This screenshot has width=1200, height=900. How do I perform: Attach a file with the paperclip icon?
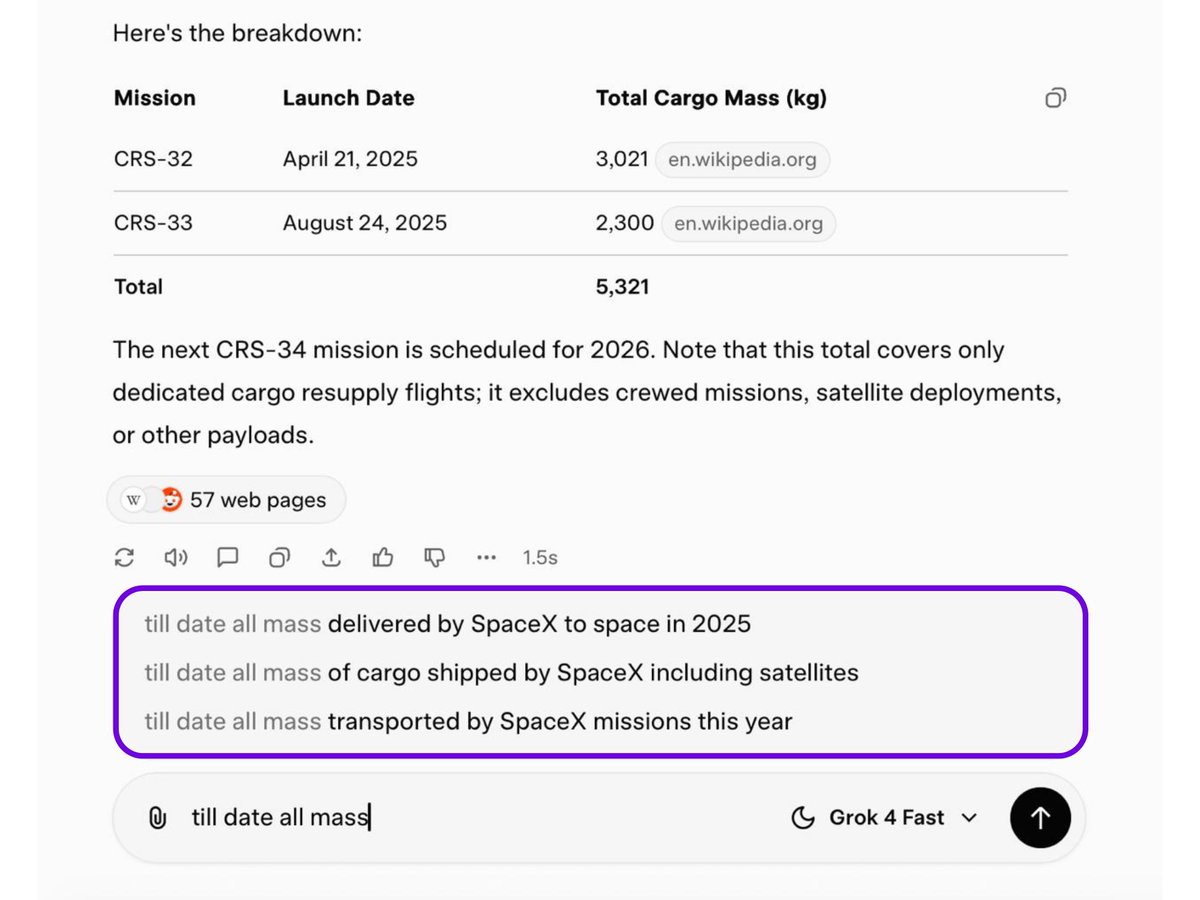click(x=157, y=818)
